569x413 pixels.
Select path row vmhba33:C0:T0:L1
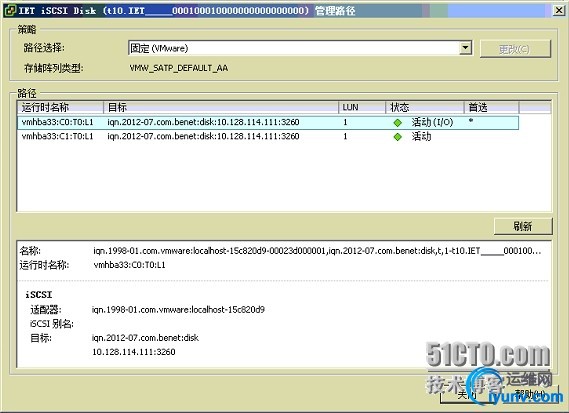[x=268, y=122]
